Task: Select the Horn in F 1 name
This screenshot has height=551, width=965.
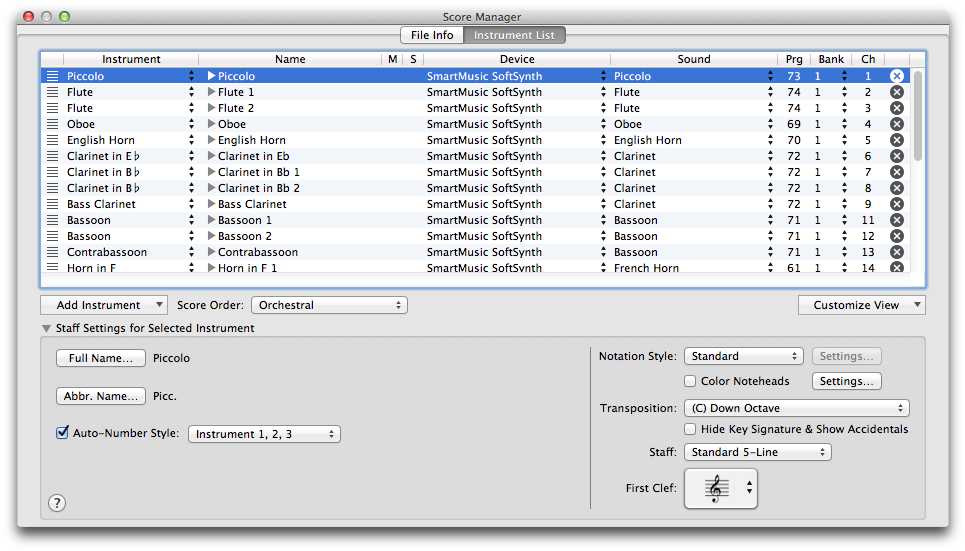Action: click(247, 268)
